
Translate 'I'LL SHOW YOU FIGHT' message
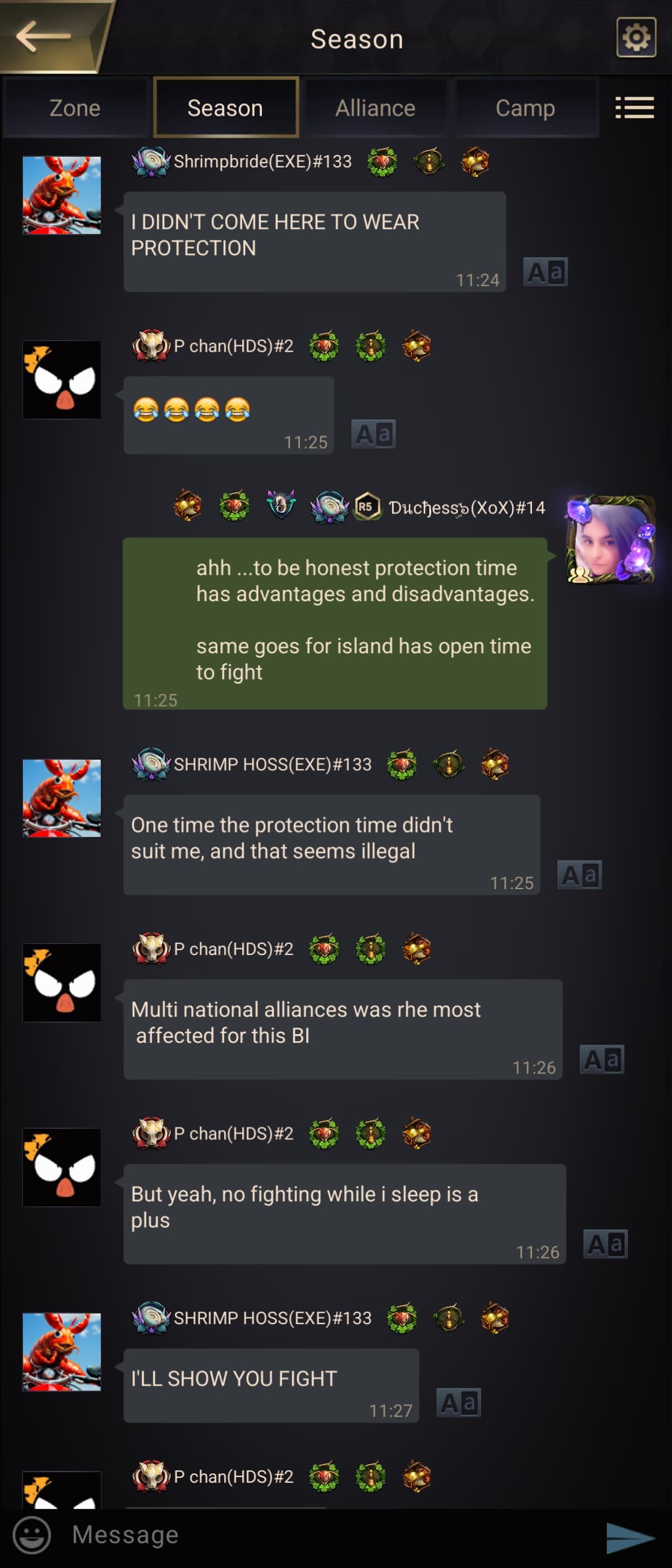click(x=459, y=1402)
